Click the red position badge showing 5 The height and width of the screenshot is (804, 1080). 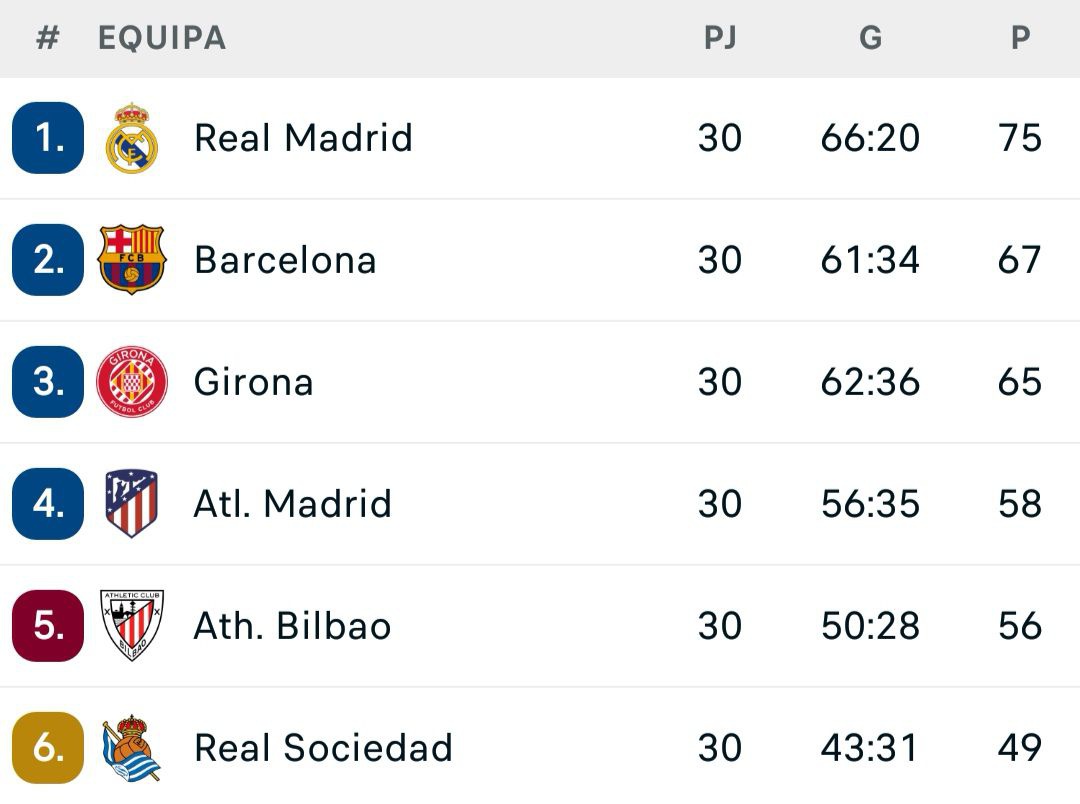(x=47, y=625)
